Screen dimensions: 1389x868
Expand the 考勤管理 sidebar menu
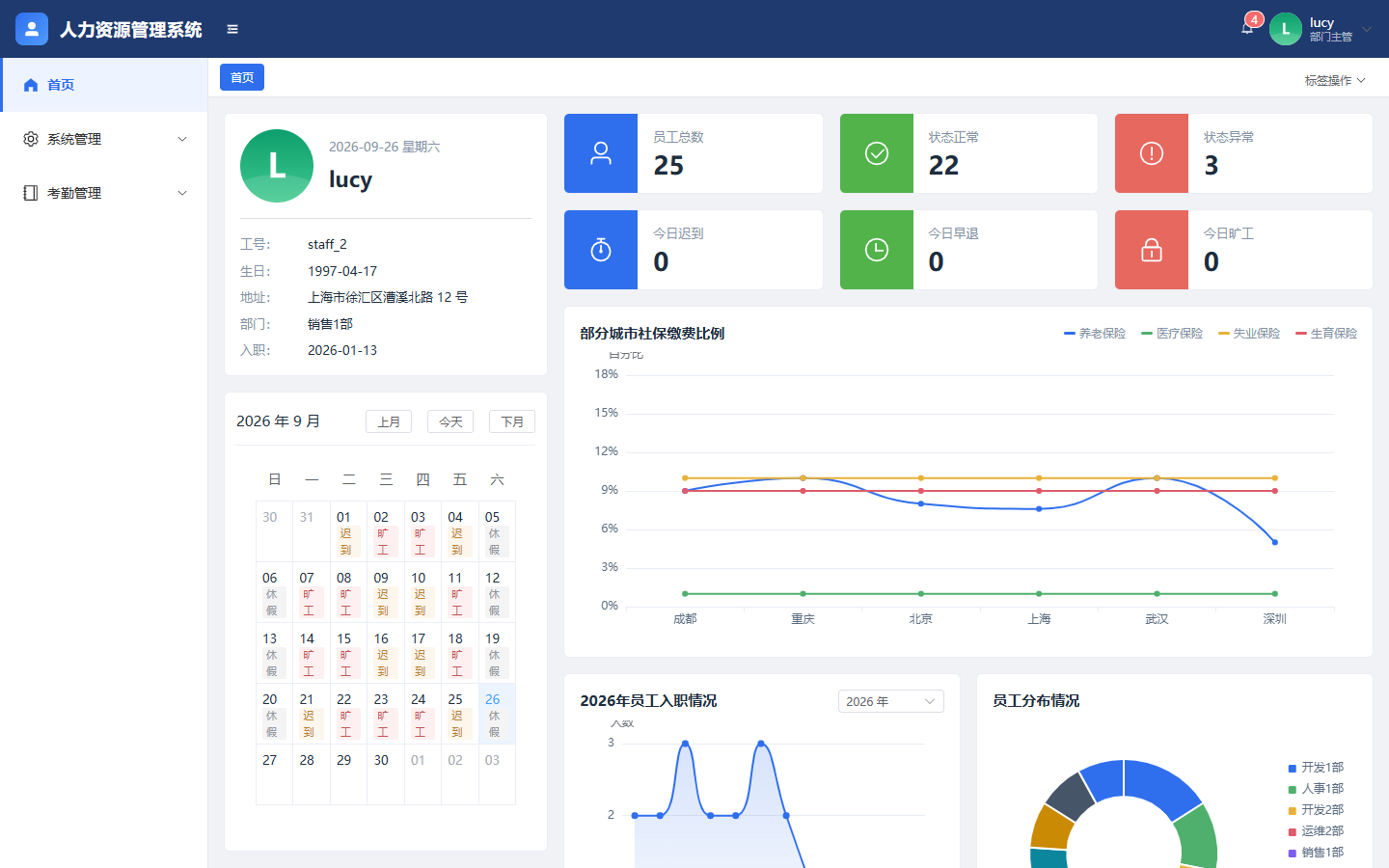(104, 193)
